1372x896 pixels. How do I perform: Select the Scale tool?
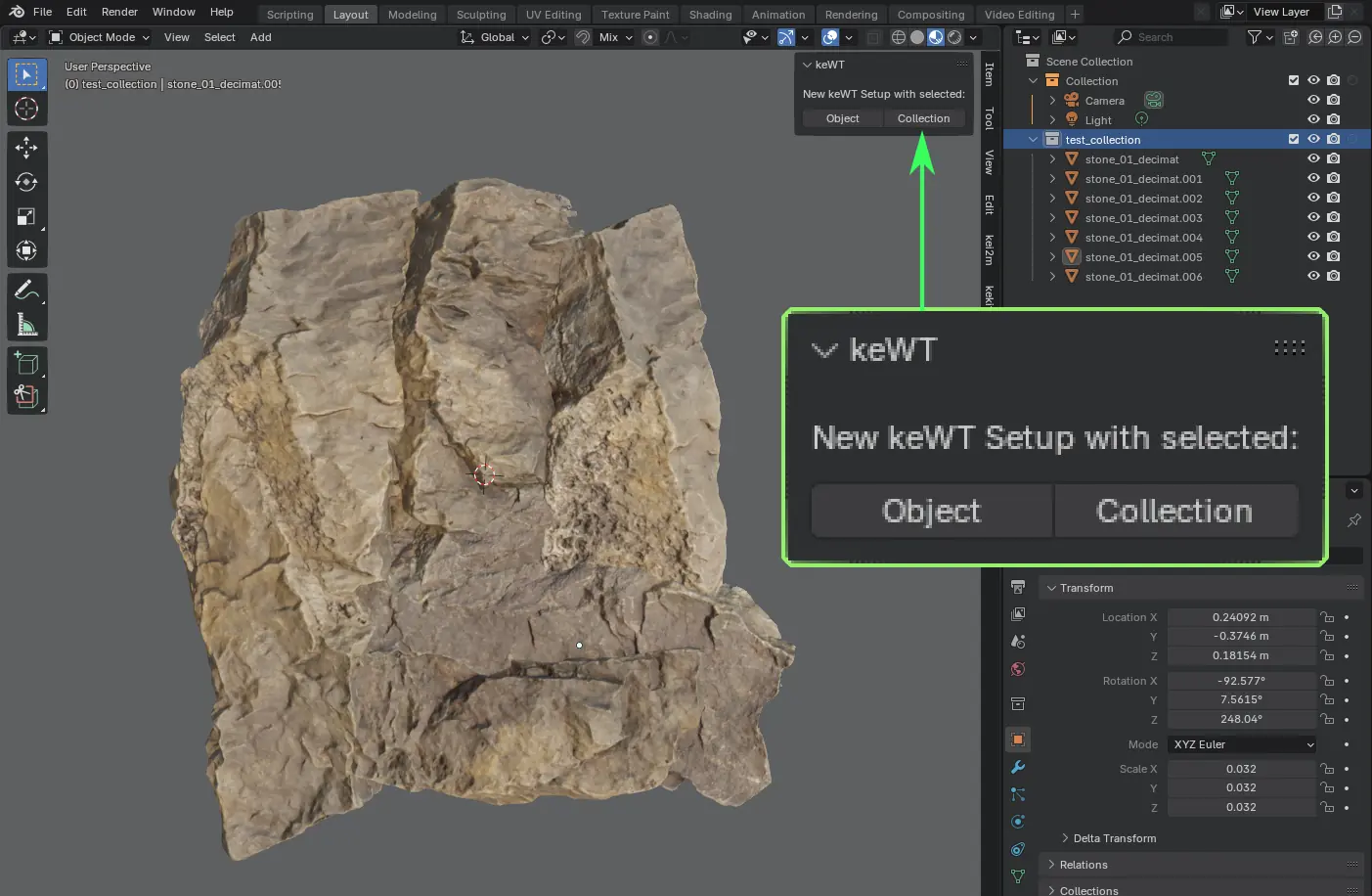(26, 216)
